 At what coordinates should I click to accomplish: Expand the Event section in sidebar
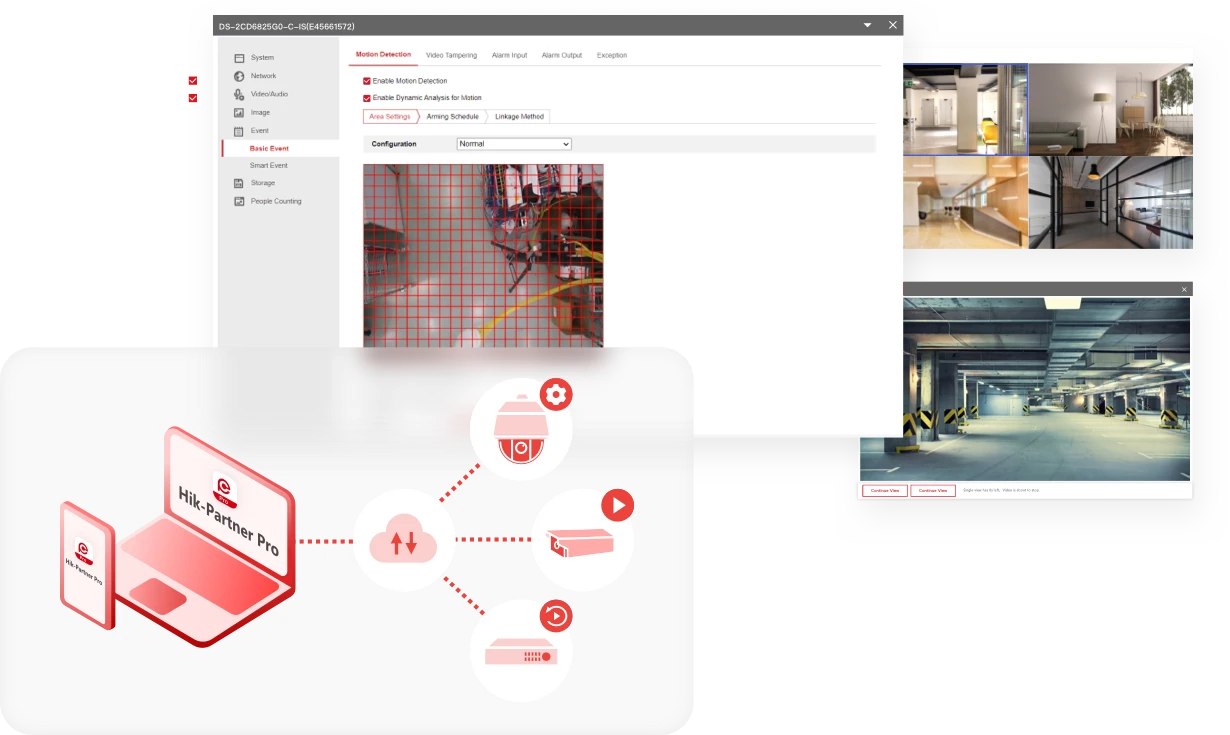259,131
